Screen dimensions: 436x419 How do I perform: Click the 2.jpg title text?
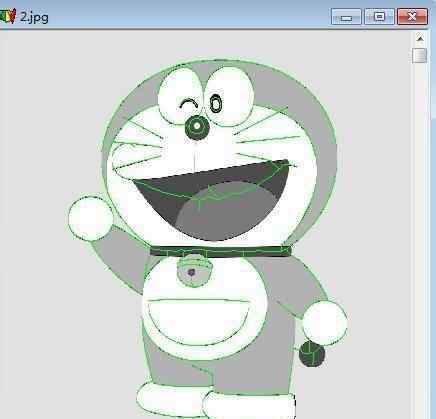(x=34, y=17)
